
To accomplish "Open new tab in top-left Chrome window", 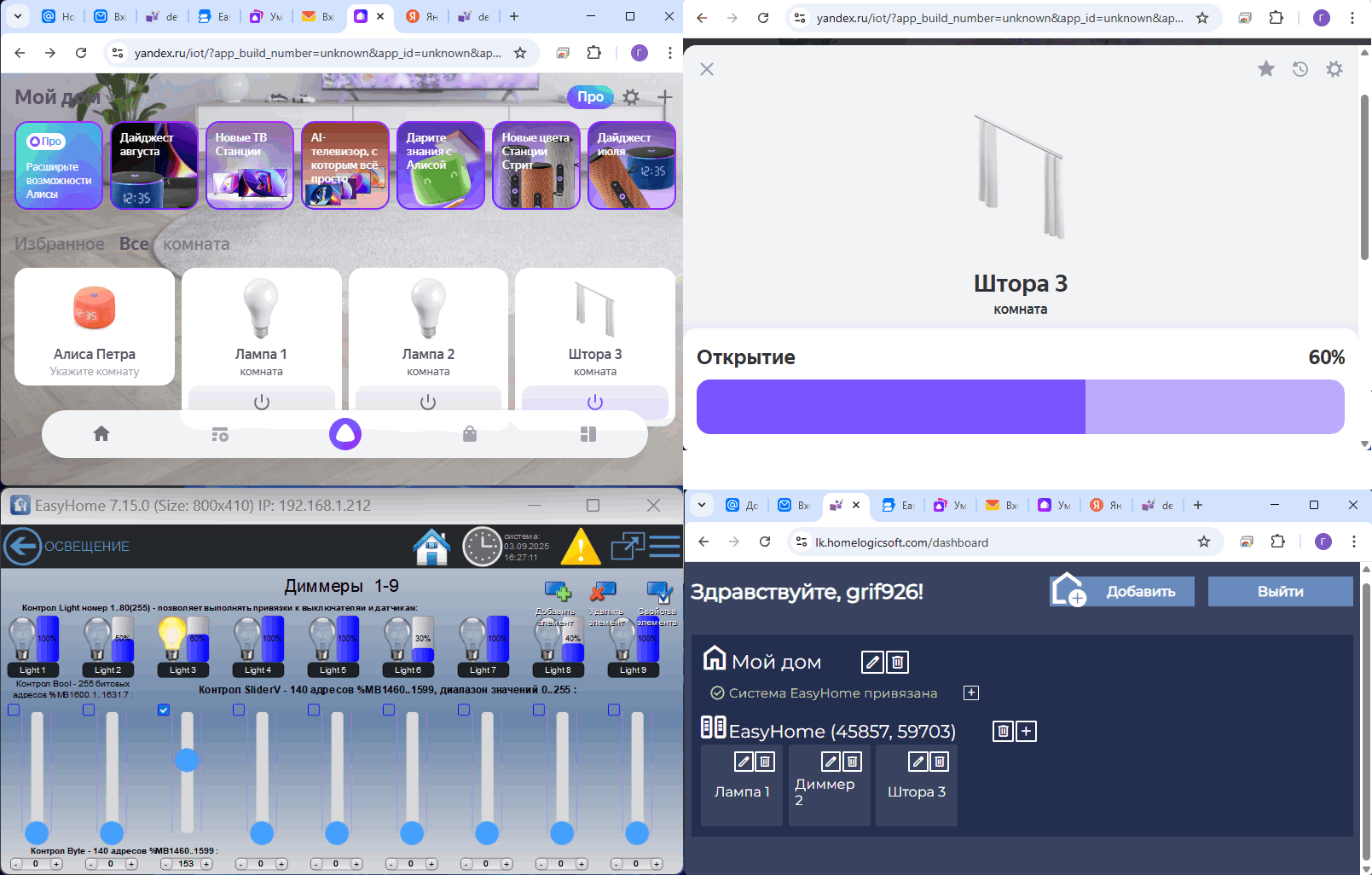I will coord(514,16).
